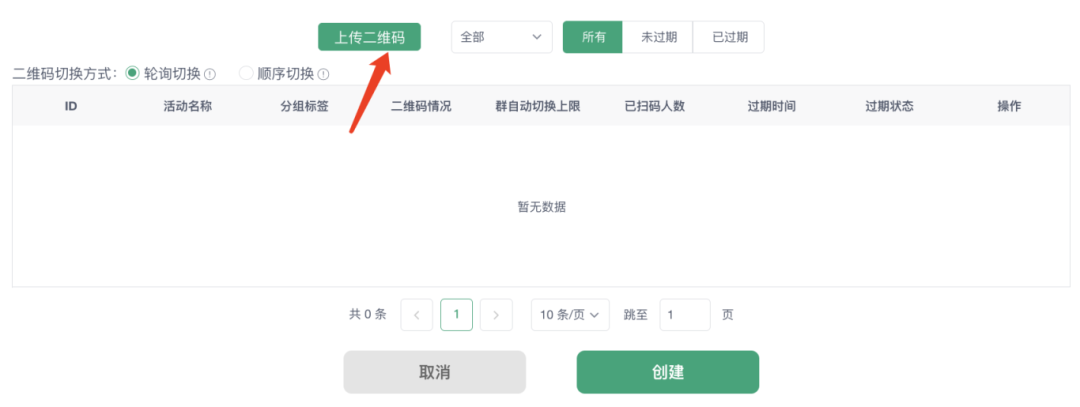
Task: Go to the next page arrow
Action: [x=496, y=314]
